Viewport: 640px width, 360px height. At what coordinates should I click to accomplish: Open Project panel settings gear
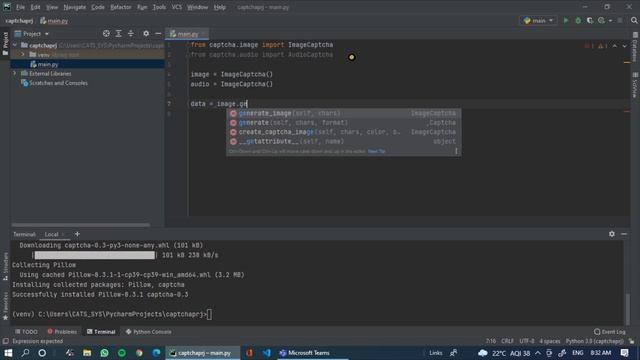click(146, 34)
